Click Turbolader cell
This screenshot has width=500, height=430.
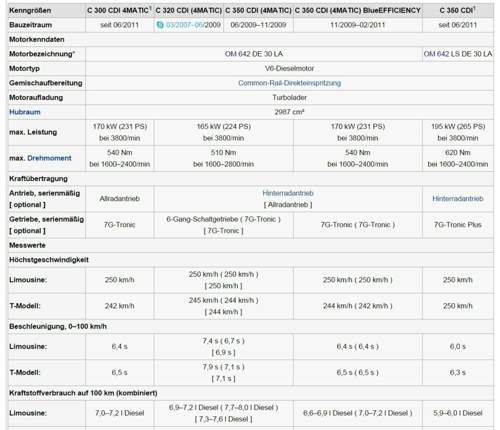tap(289, 97)
